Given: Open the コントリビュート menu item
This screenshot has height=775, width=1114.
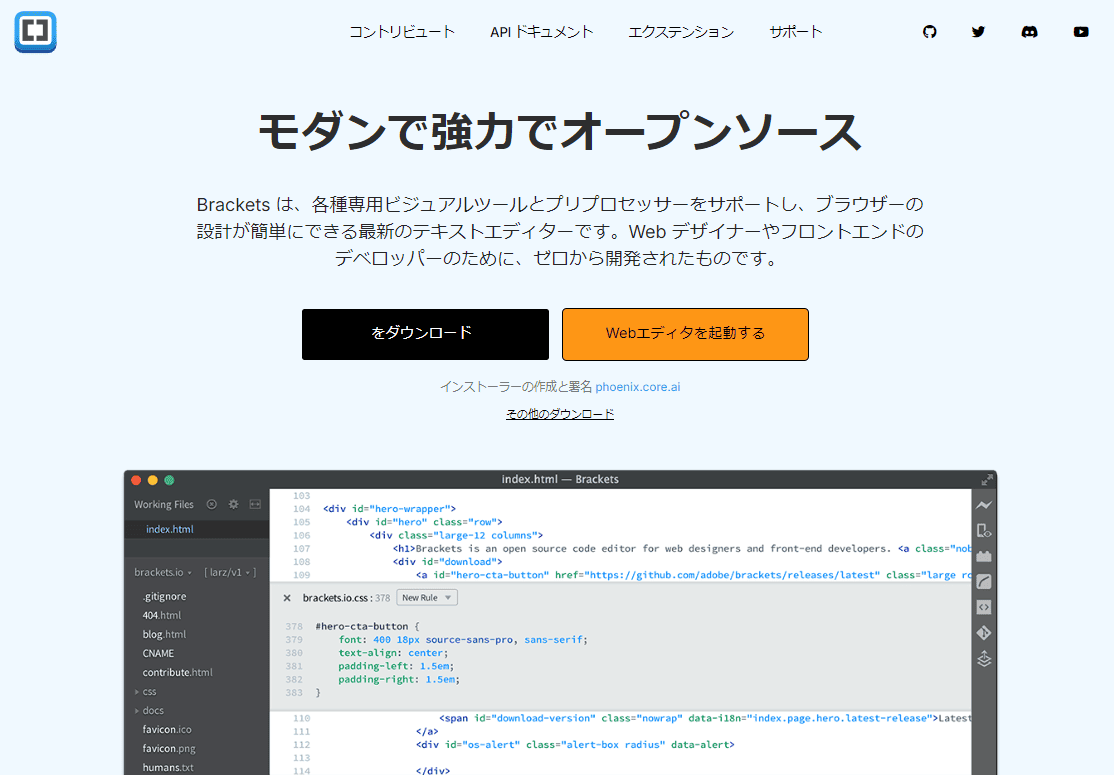Looking at the screenshot, I should [x=402, y=32].
